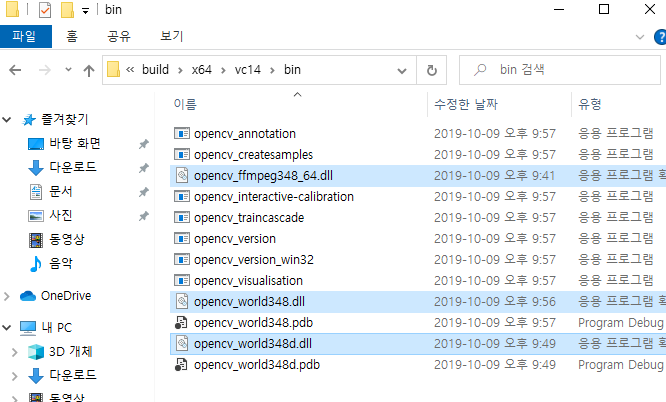Open 음악 in the navigation pane

(61, 263)
